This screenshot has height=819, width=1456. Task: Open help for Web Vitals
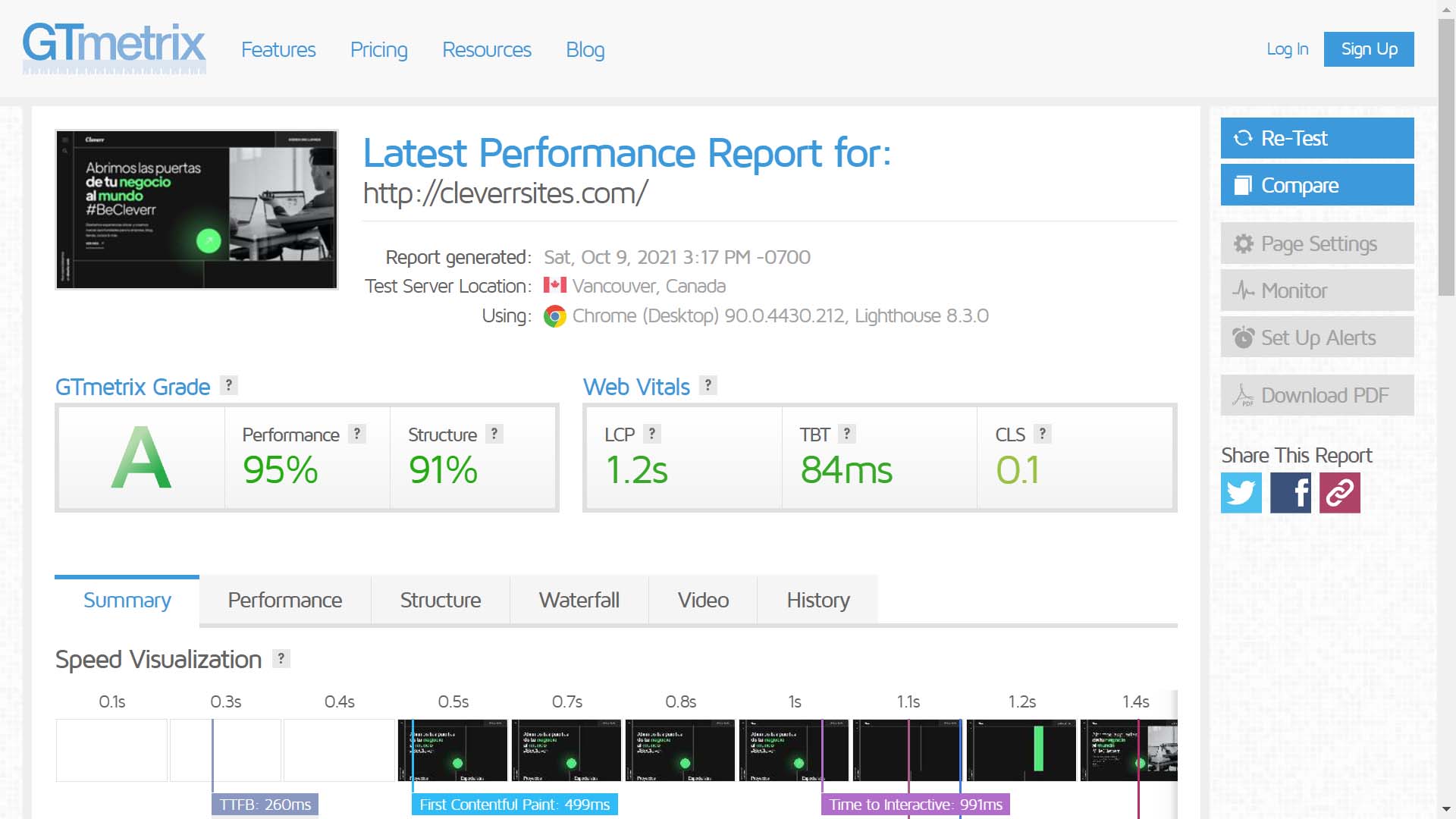click(708, 385)
